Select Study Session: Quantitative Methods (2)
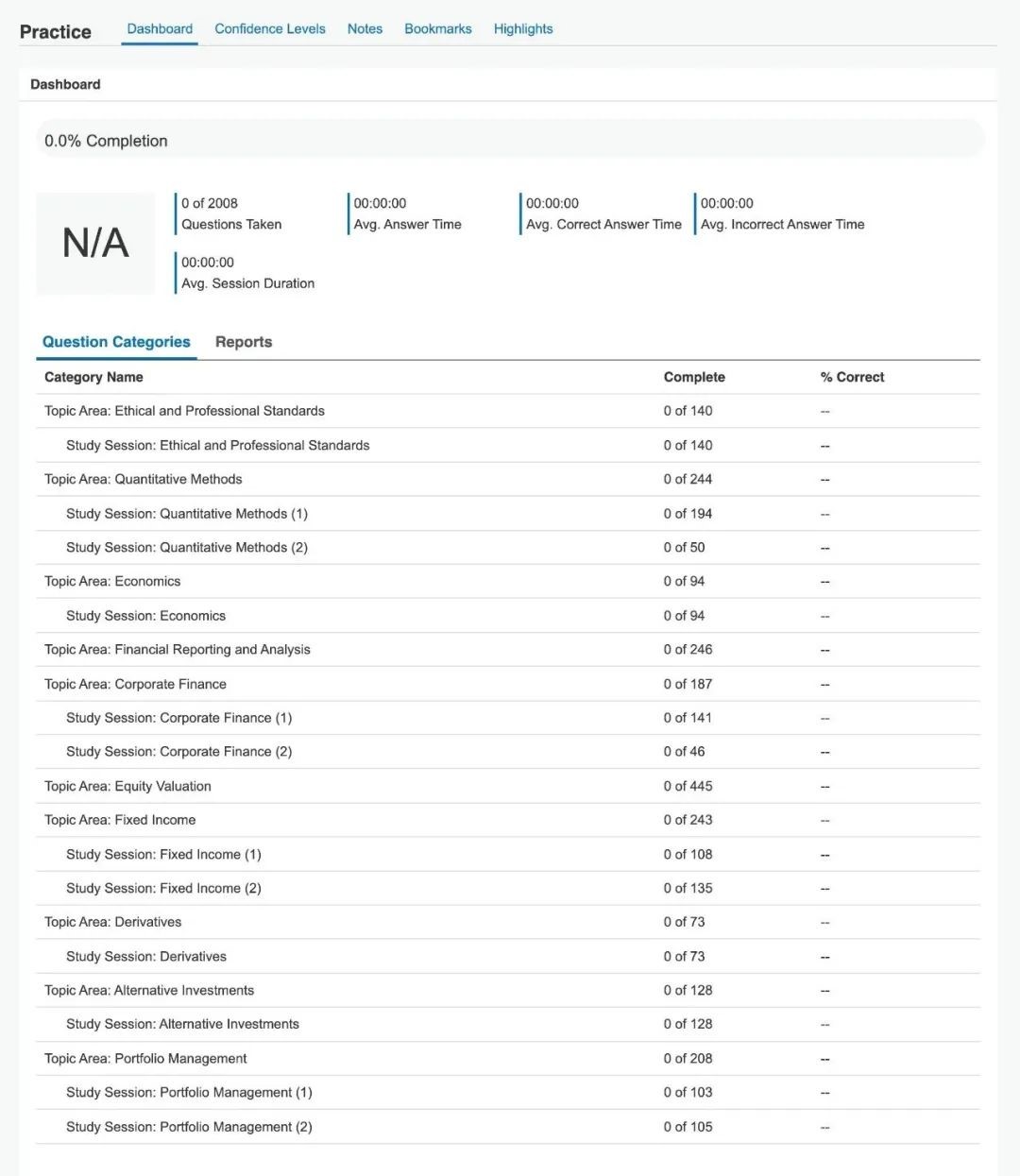 point(187,548)
